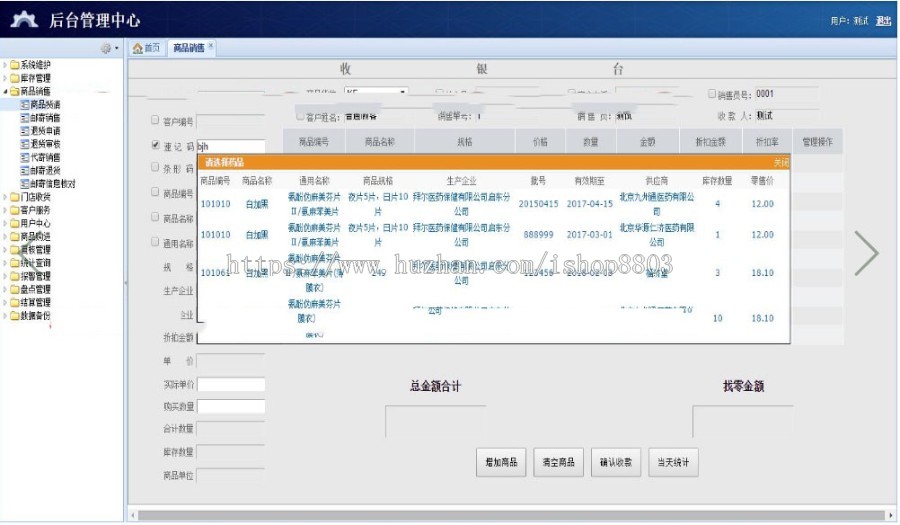900x525 pixels.
Task: Click the 零售价 column header in the popup
Action: 762,181
